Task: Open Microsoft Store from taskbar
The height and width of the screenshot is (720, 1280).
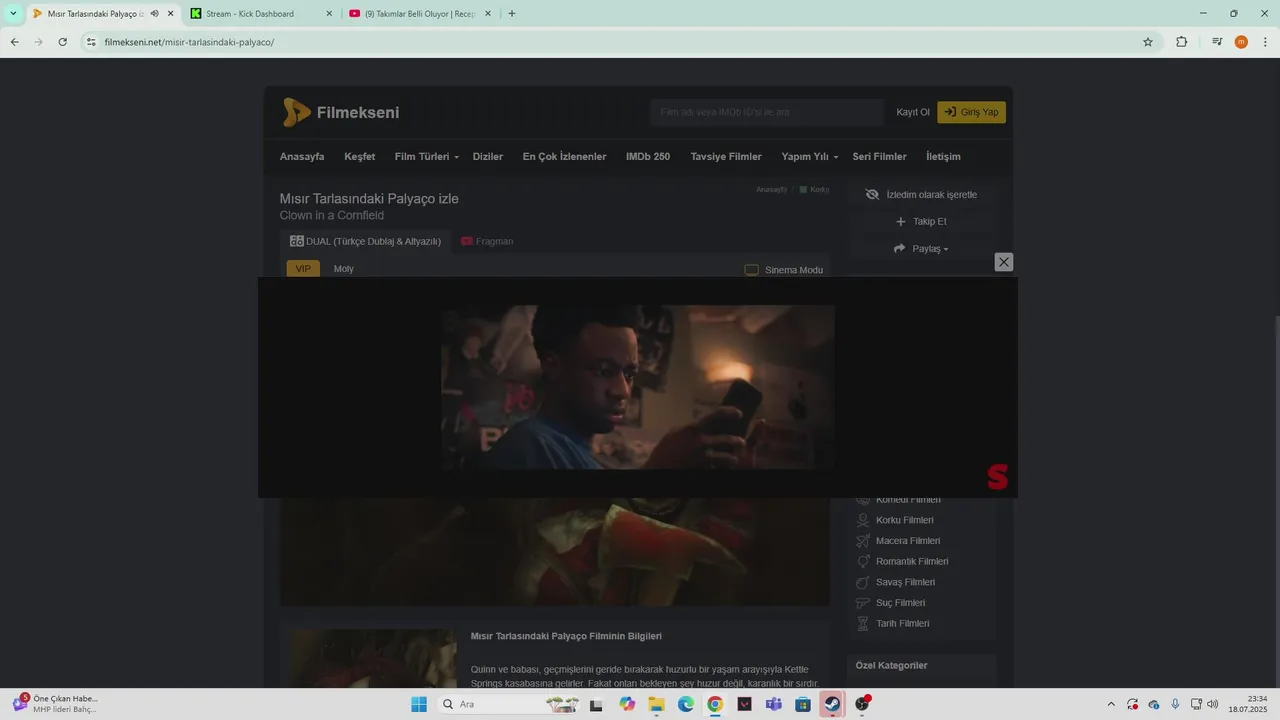Action: point(802,704)
